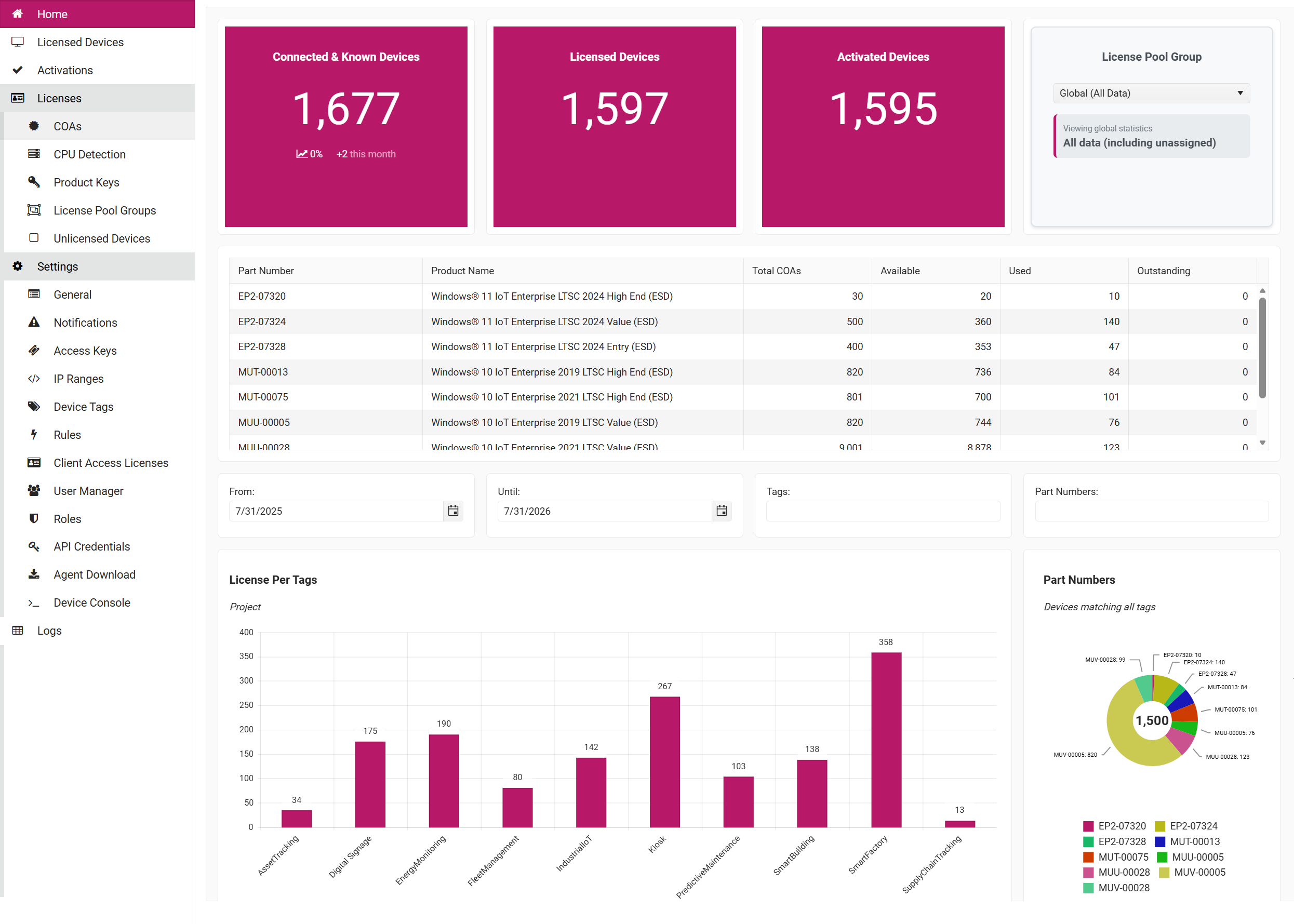Click the CPU Detection server icon

coord(34,154)
